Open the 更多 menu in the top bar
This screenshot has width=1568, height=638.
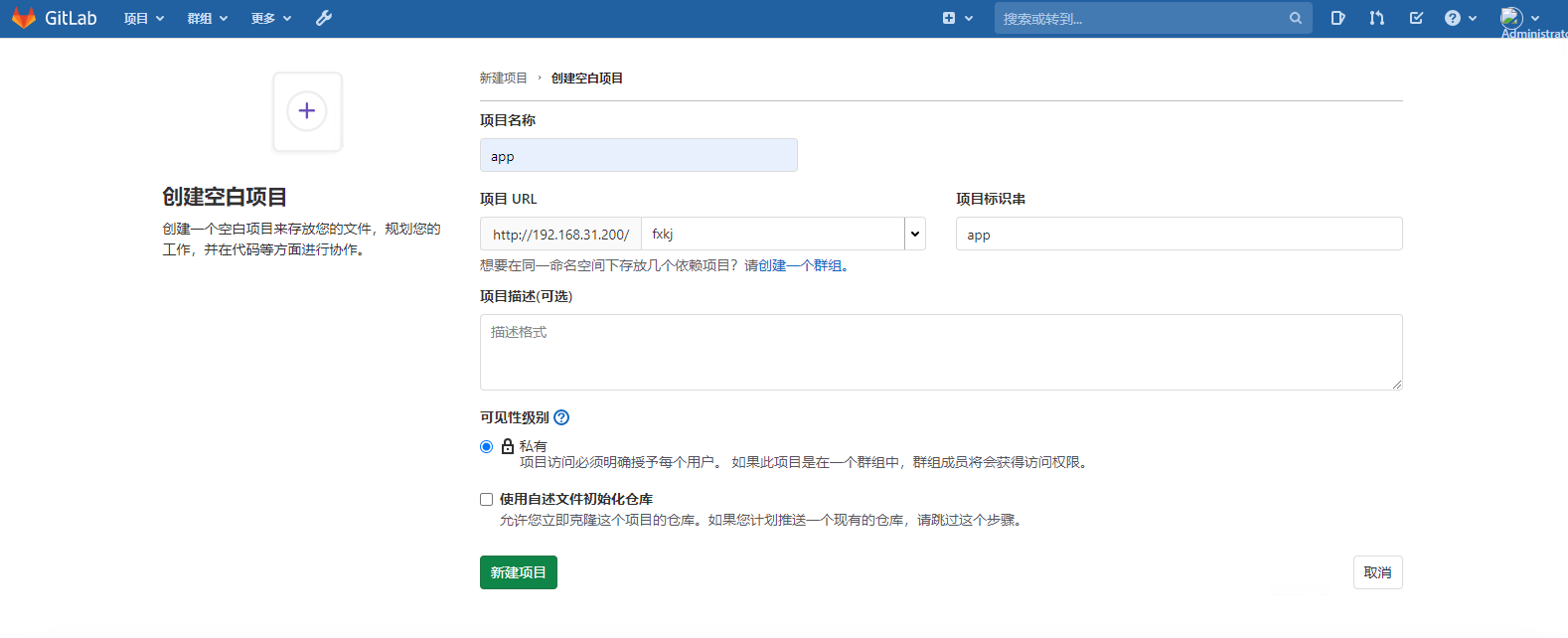click(271, 18)
